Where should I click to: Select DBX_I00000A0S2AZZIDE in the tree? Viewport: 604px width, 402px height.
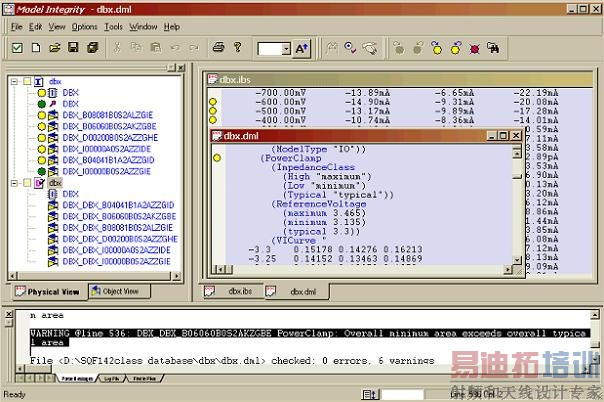point(107,149)
